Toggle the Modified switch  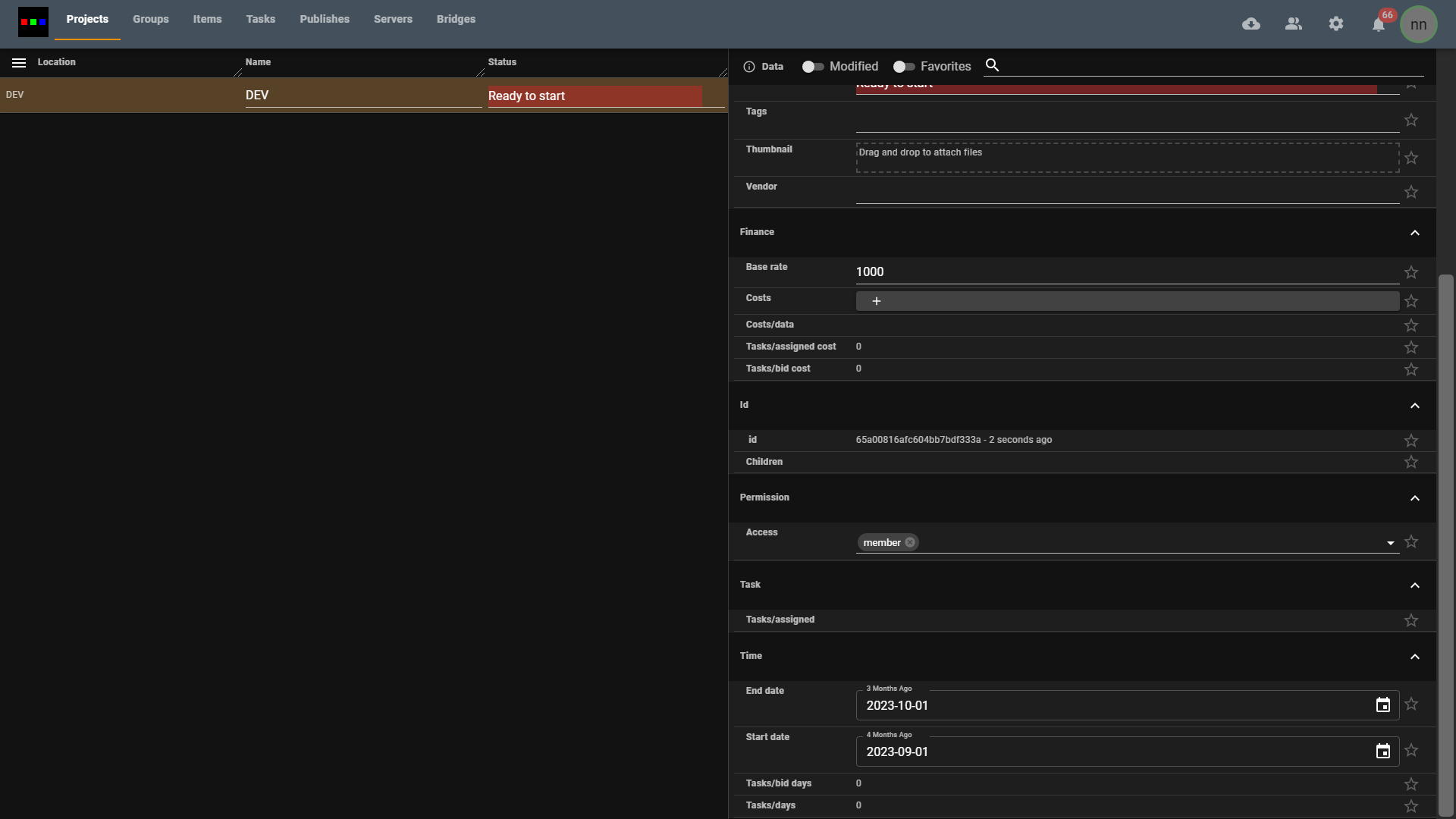tap(813, 67)
